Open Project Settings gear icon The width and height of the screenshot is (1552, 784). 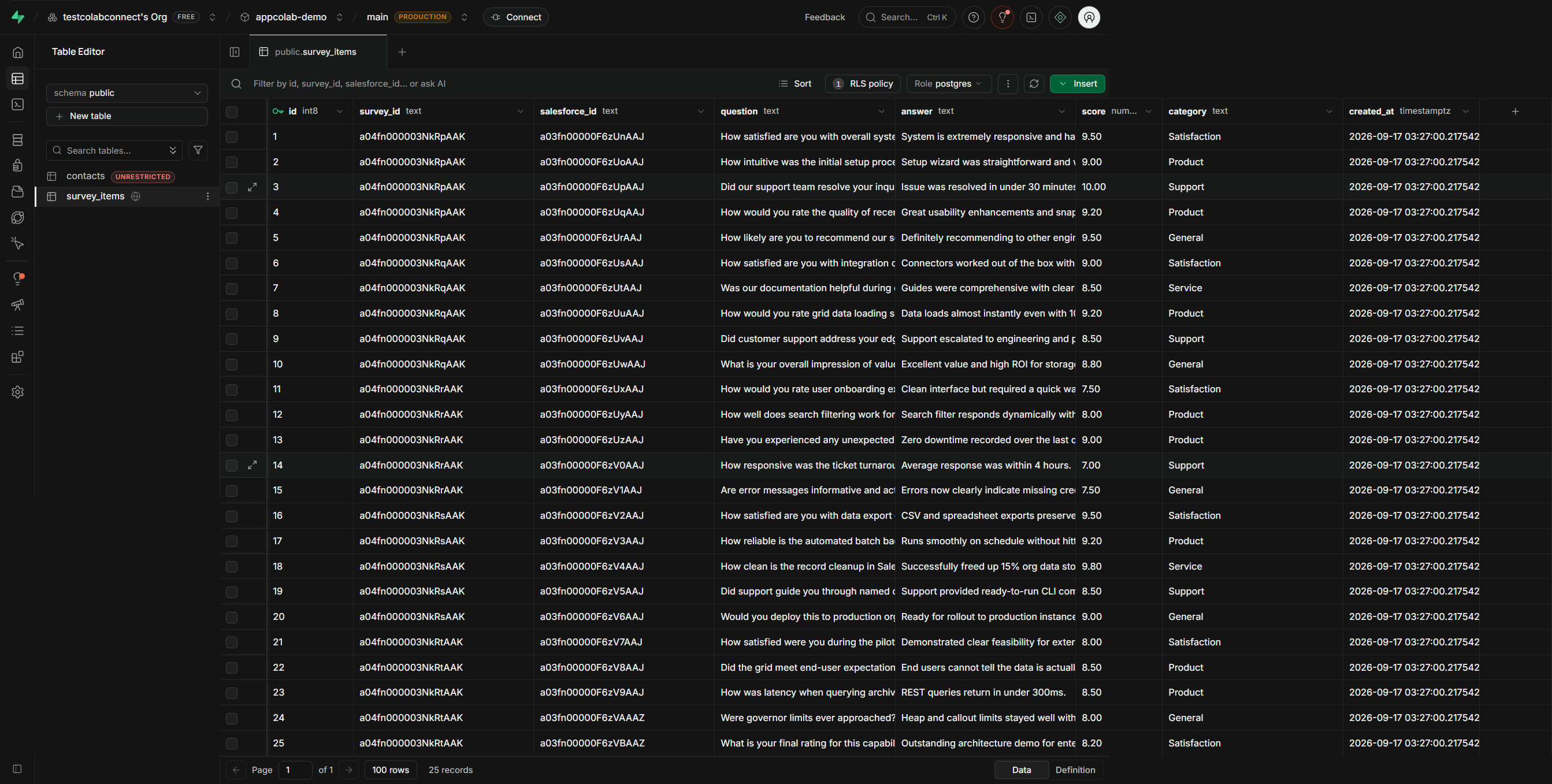(x=17, y=392)
